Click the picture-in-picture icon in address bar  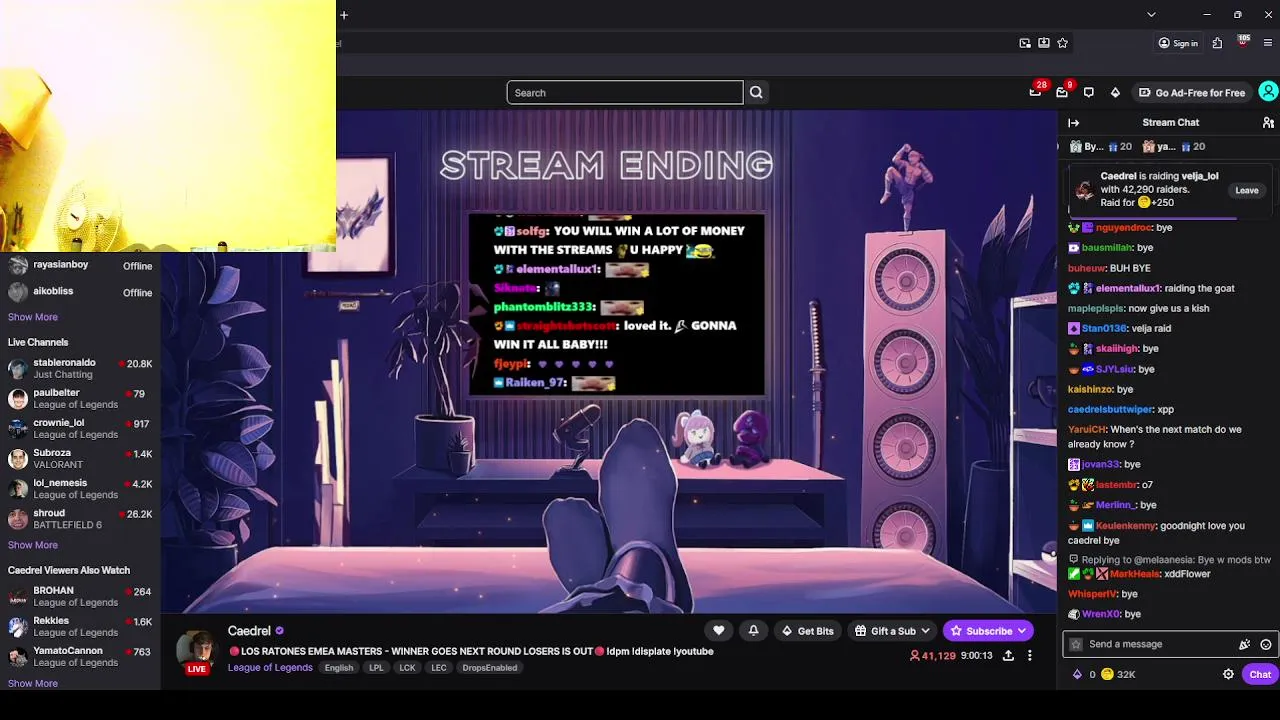click(x=1025, y=43)
